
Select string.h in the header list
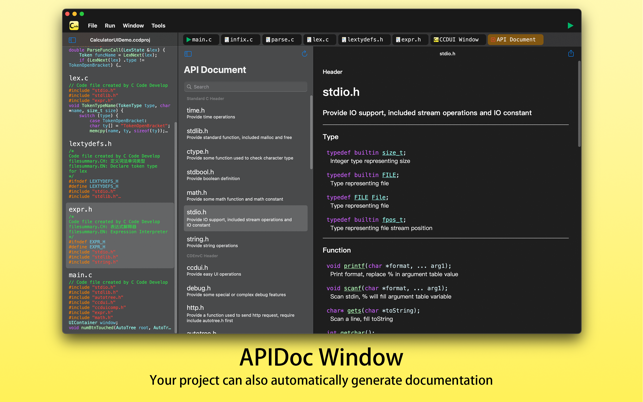tap(246, 242)
